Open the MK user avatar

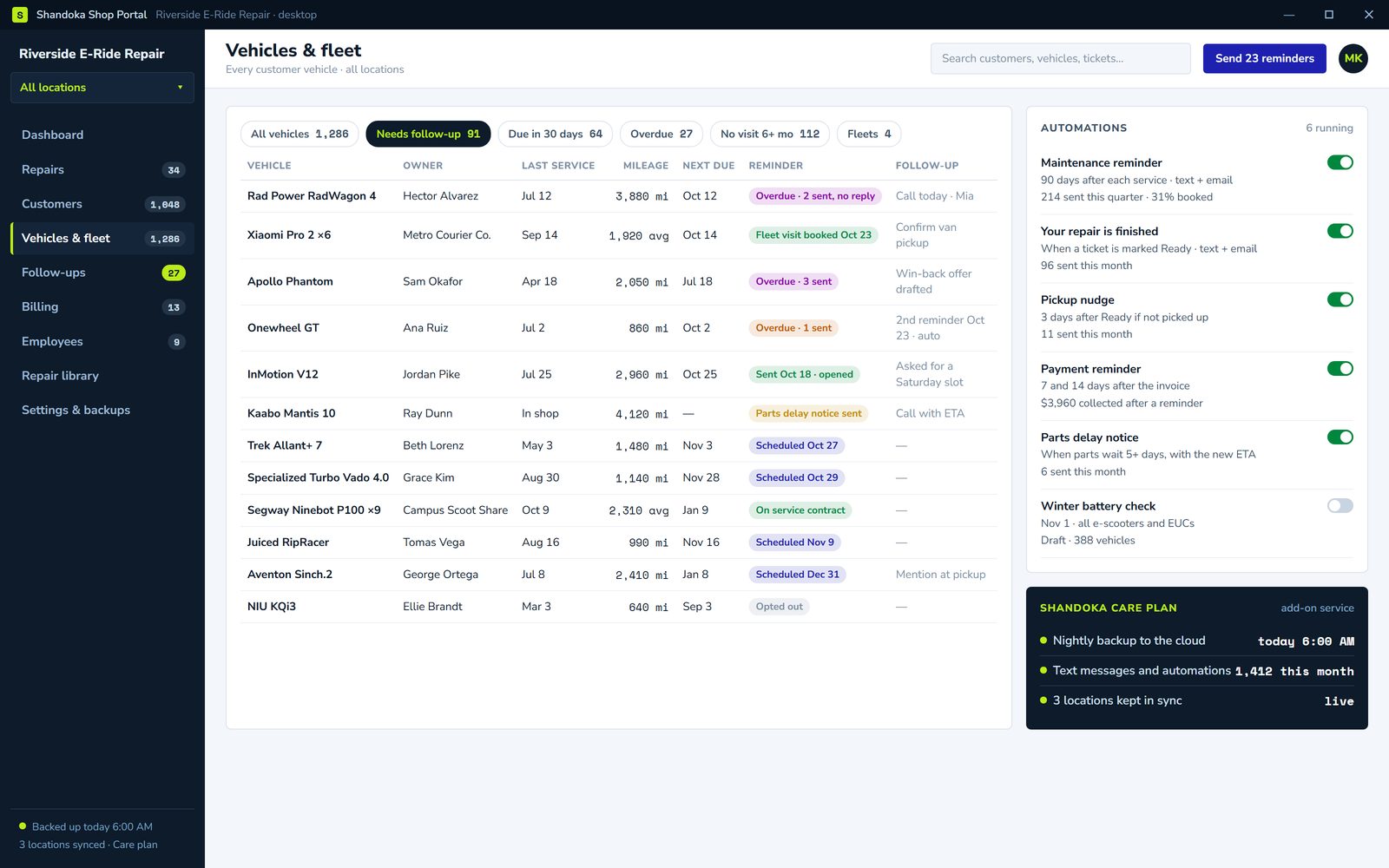(x=1353, y=58)
